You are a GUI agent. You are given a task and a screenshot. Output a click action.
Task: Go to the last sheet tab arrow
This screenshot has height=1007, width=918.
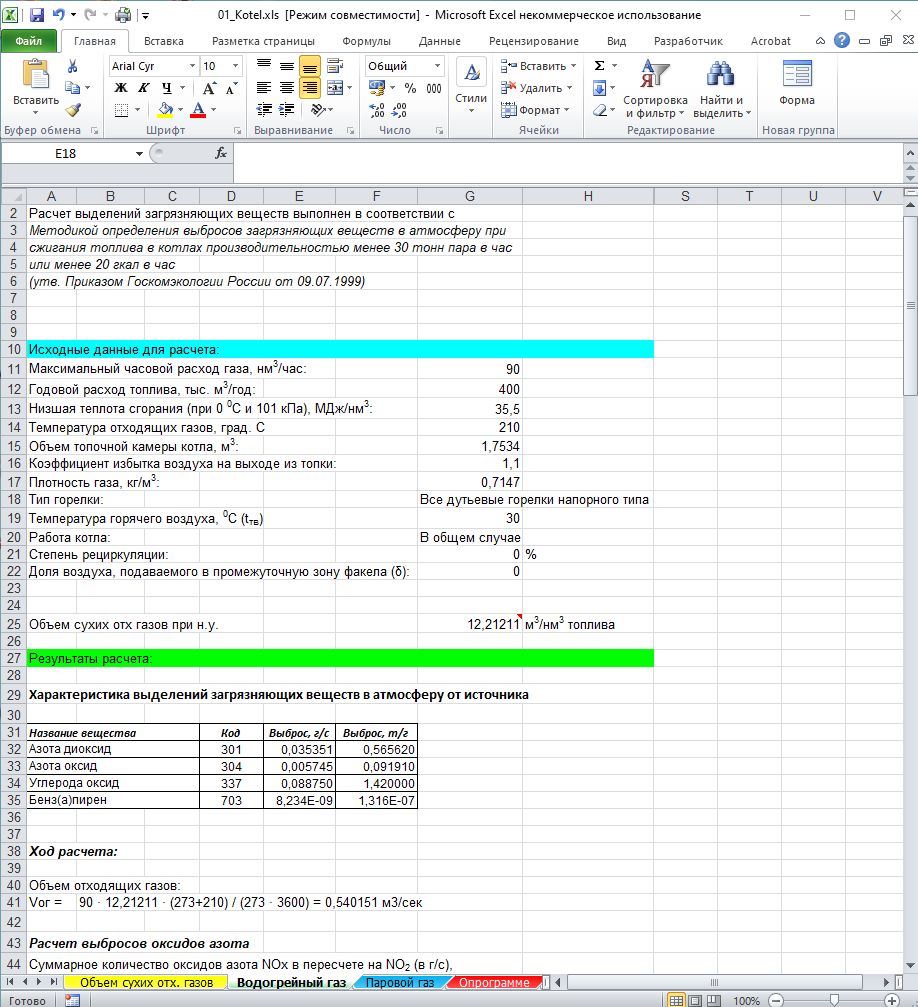point(54,982)
